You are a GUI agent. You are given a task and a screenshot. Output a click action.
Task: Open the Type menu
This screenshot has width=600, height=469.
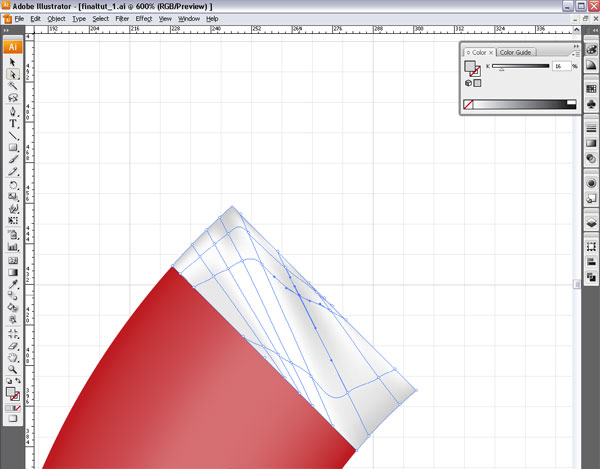79,19
